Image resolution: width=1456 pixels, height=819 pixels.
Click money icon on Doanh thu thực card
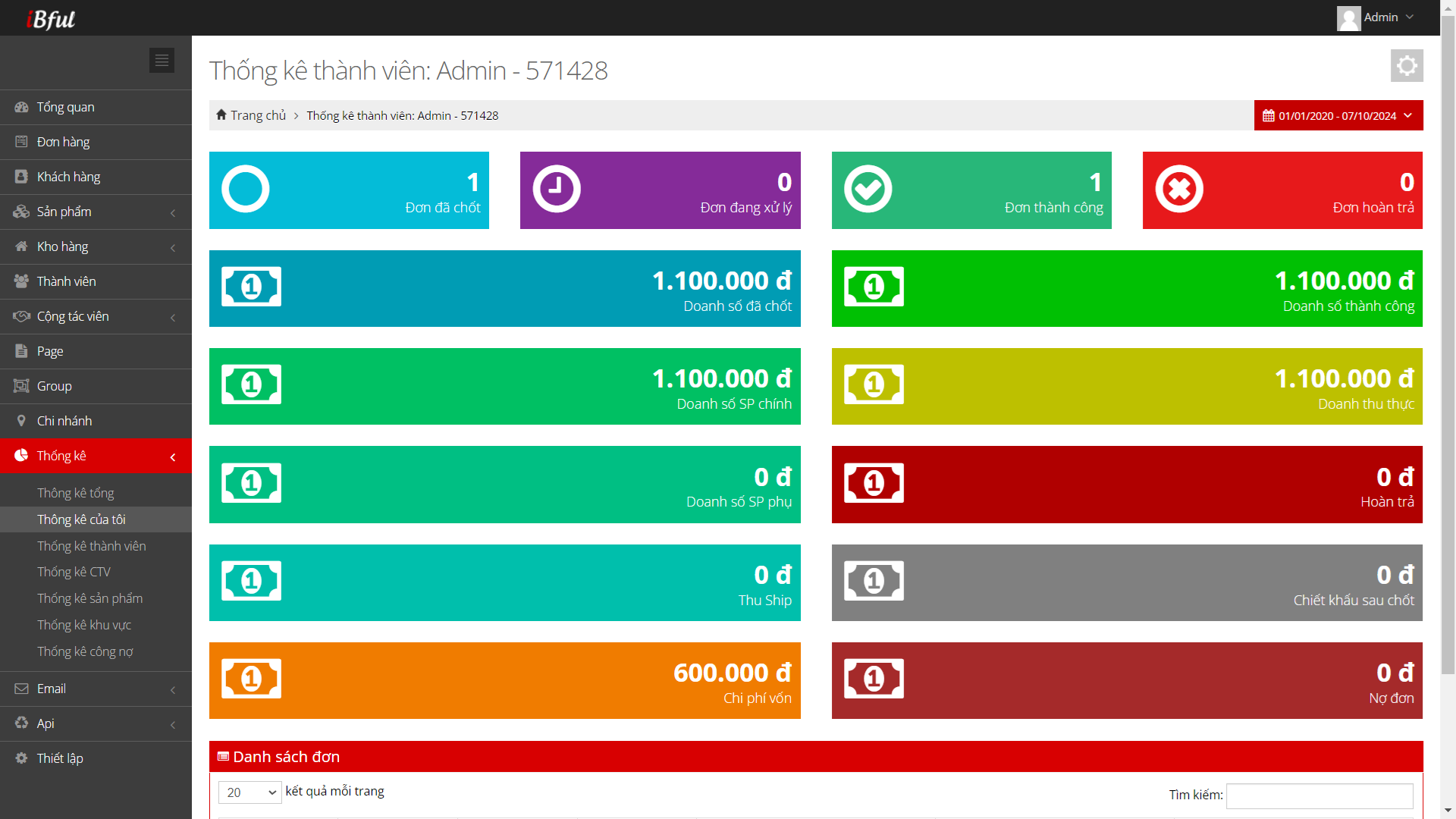pyautogui.click(x=874, y=384)
